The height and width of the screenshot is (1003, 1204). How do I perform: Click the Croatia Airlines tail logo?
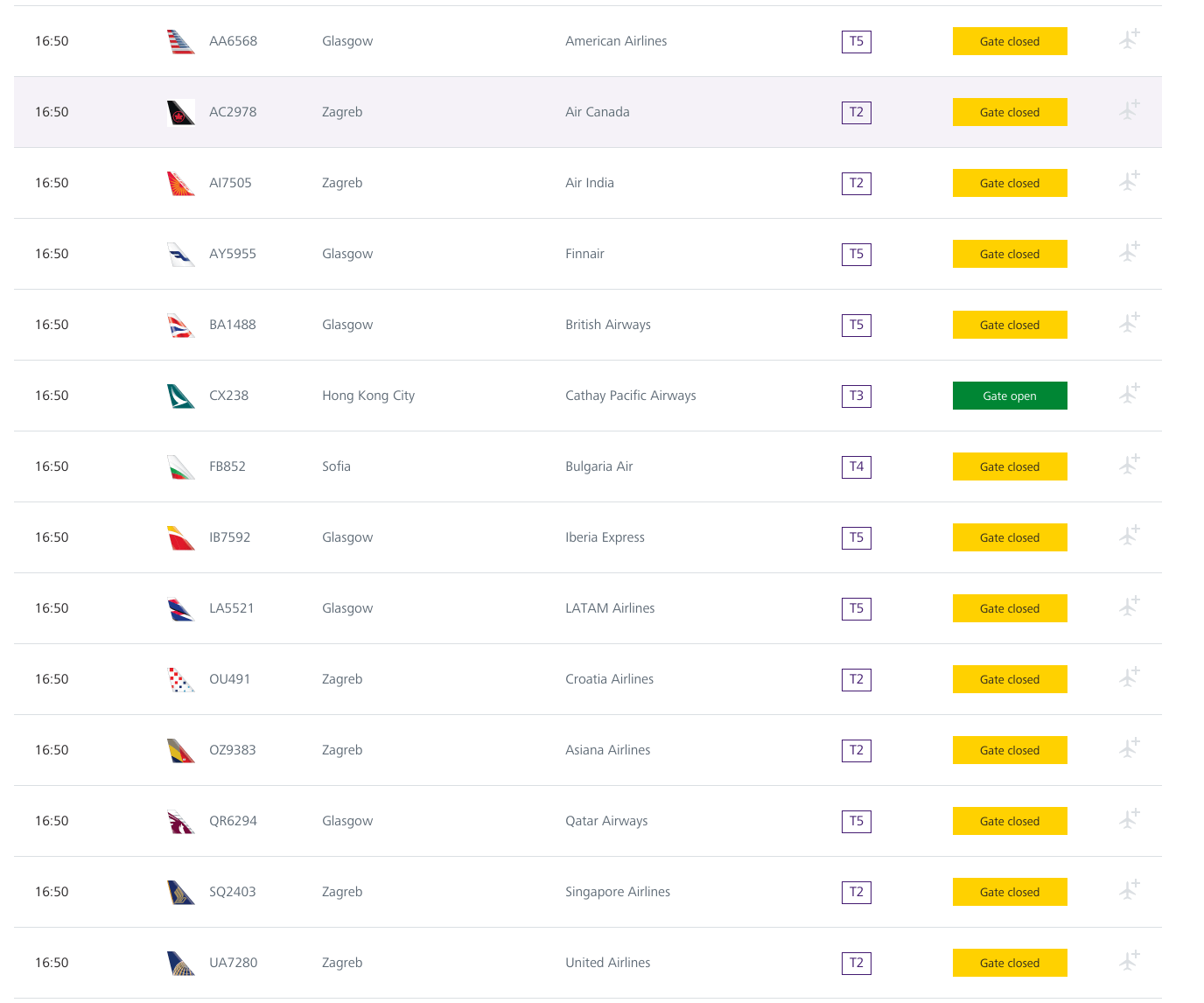tap(180, 679)
